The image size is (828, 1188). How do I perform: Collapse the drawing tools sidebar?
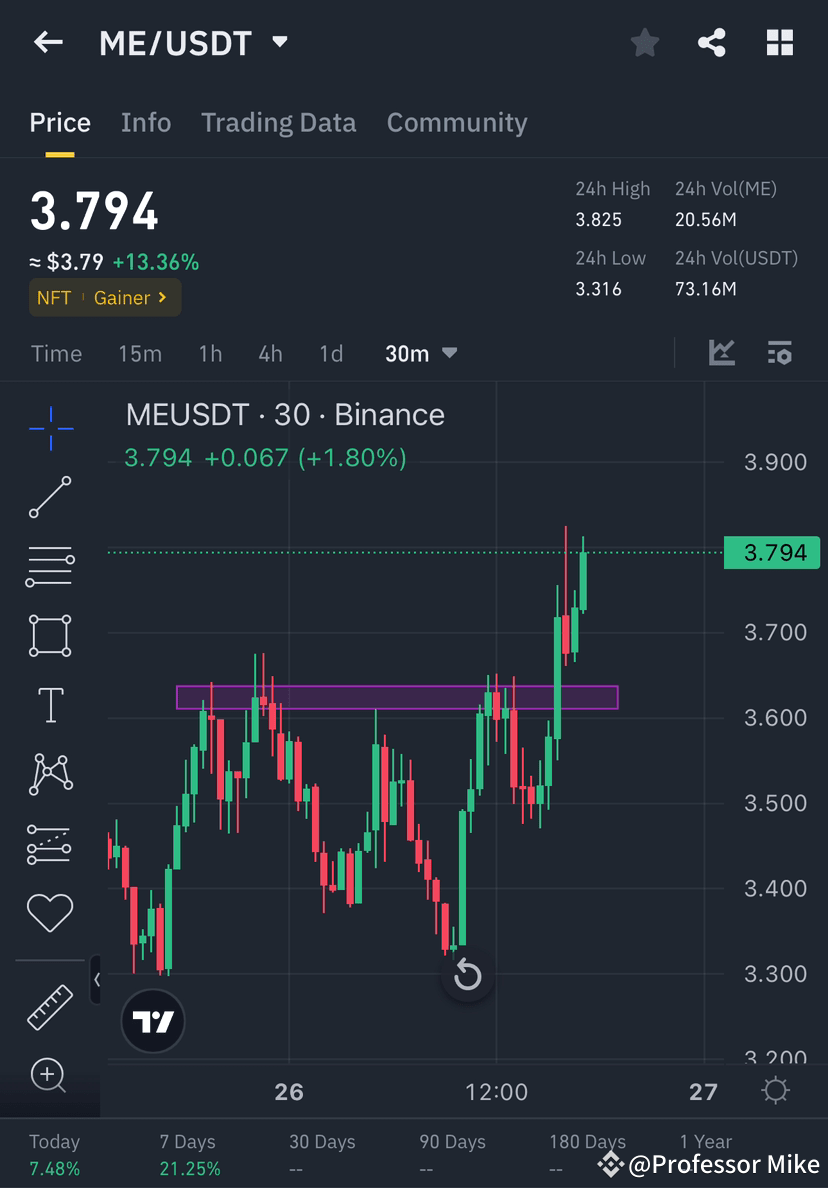[97, 981]
